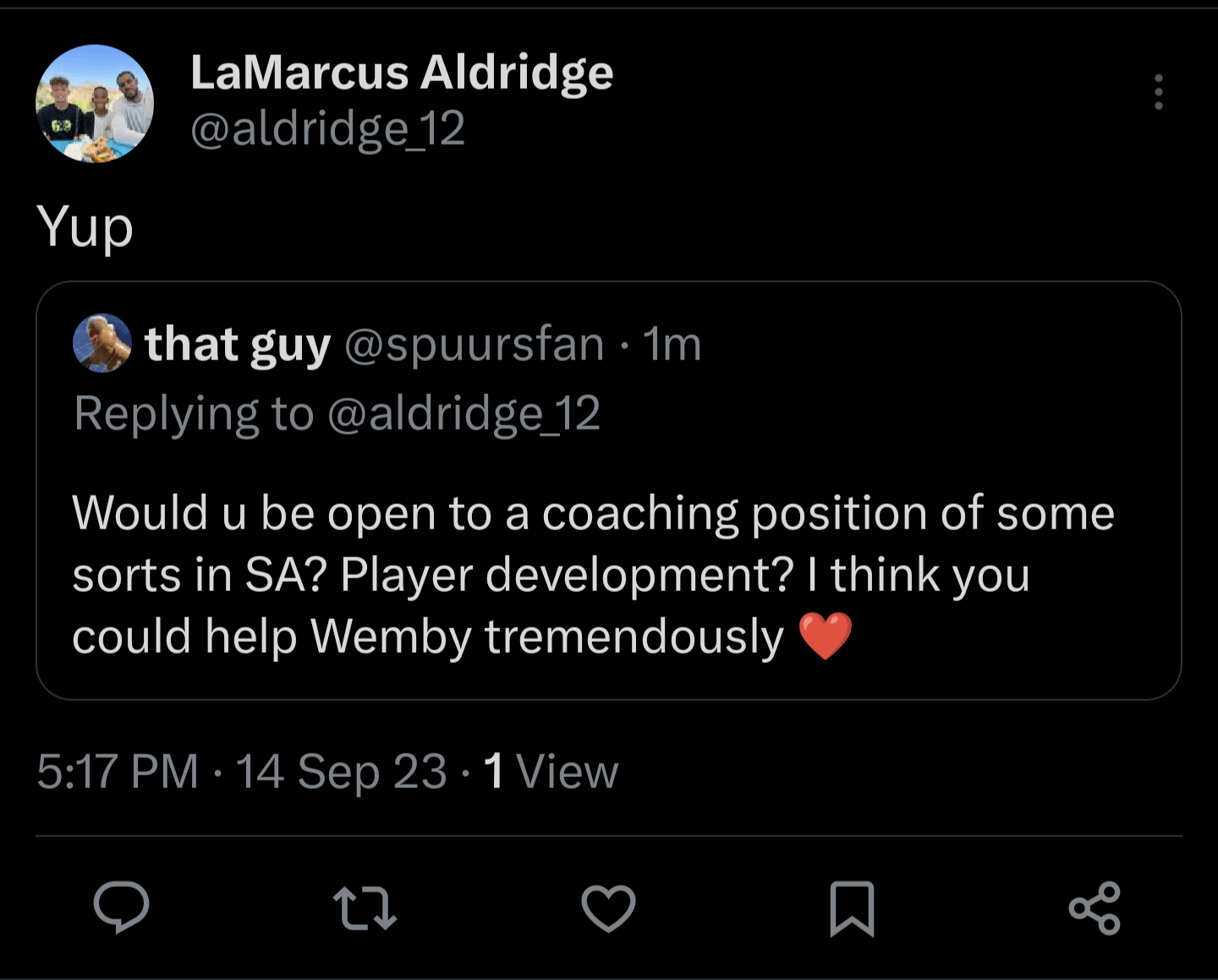Open the 1 View count
Image resolution: width=1218 pixels, height=980 pixels.
click(x=551, y=771)
